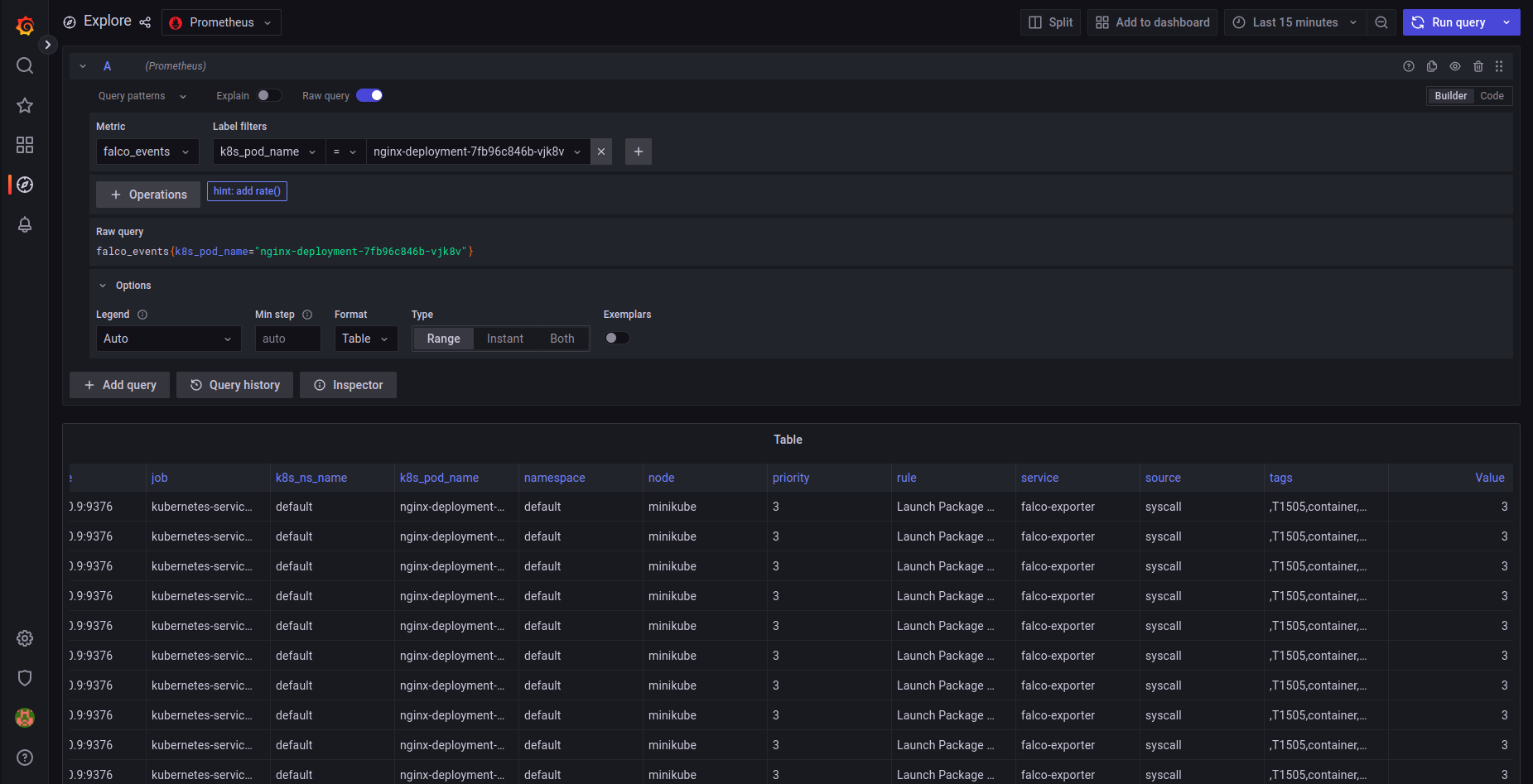The width and height of the screenshot is (1533, 784).
Task: Open search in sidebar
Action: click(x=25, y=65)
